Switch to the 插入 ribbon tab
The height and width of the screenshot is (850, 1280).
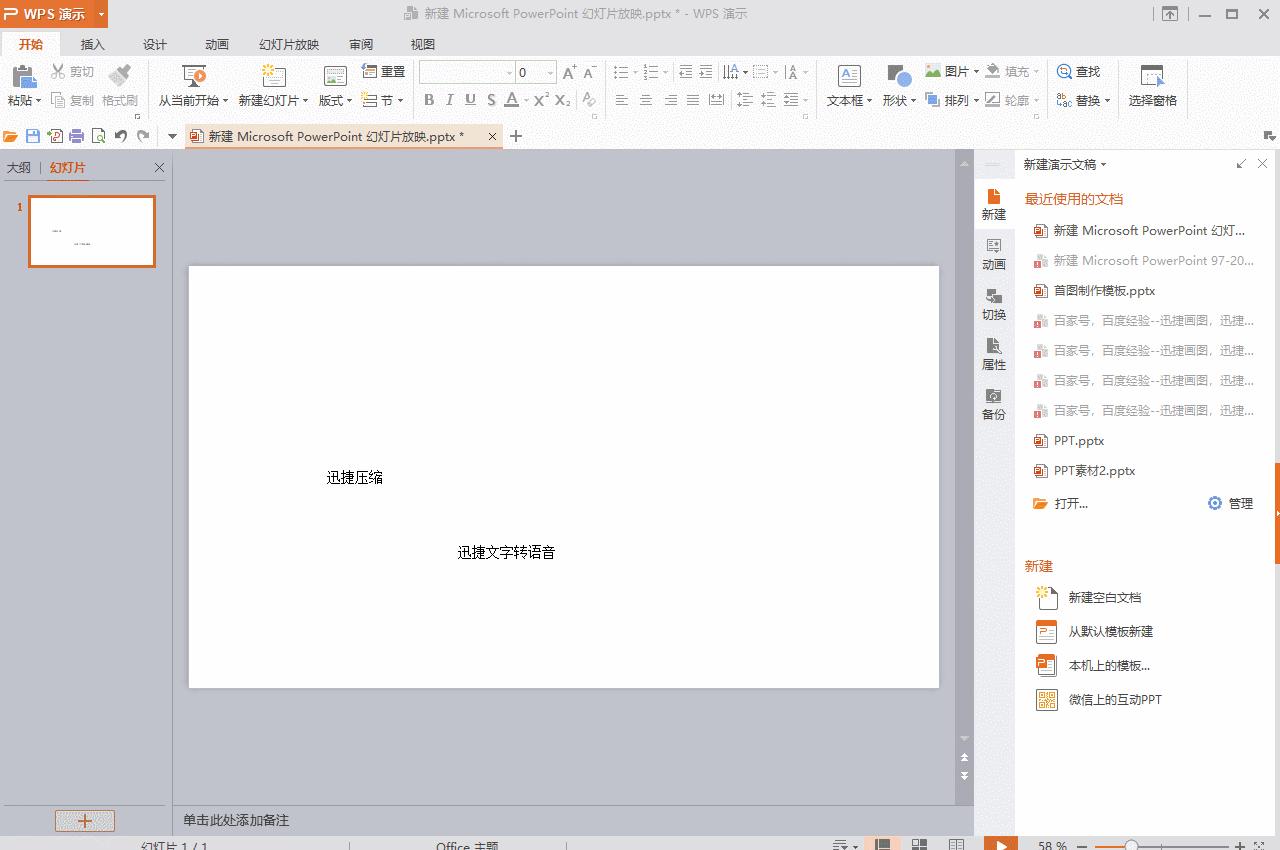(x=92, y=44)
